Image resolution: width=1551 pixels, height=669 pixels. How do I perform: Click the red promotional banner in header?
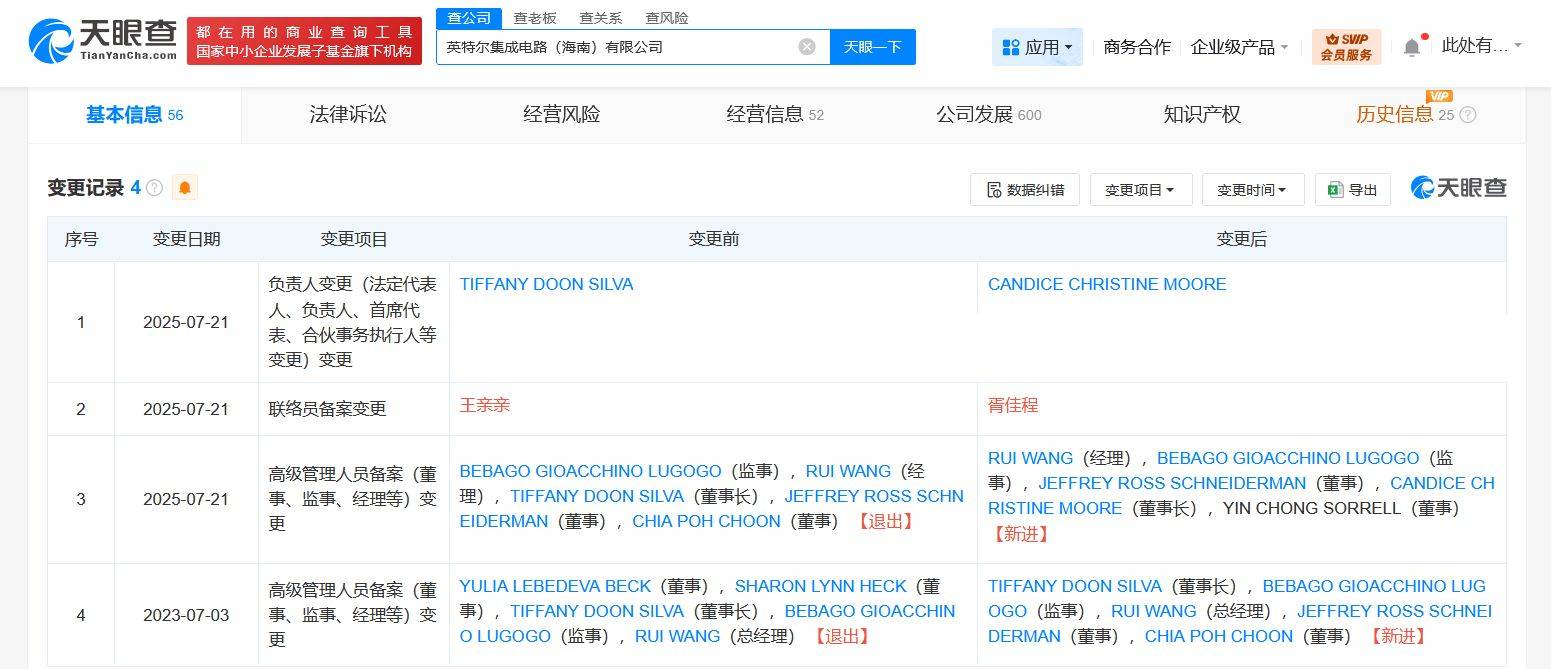[304, 41]
